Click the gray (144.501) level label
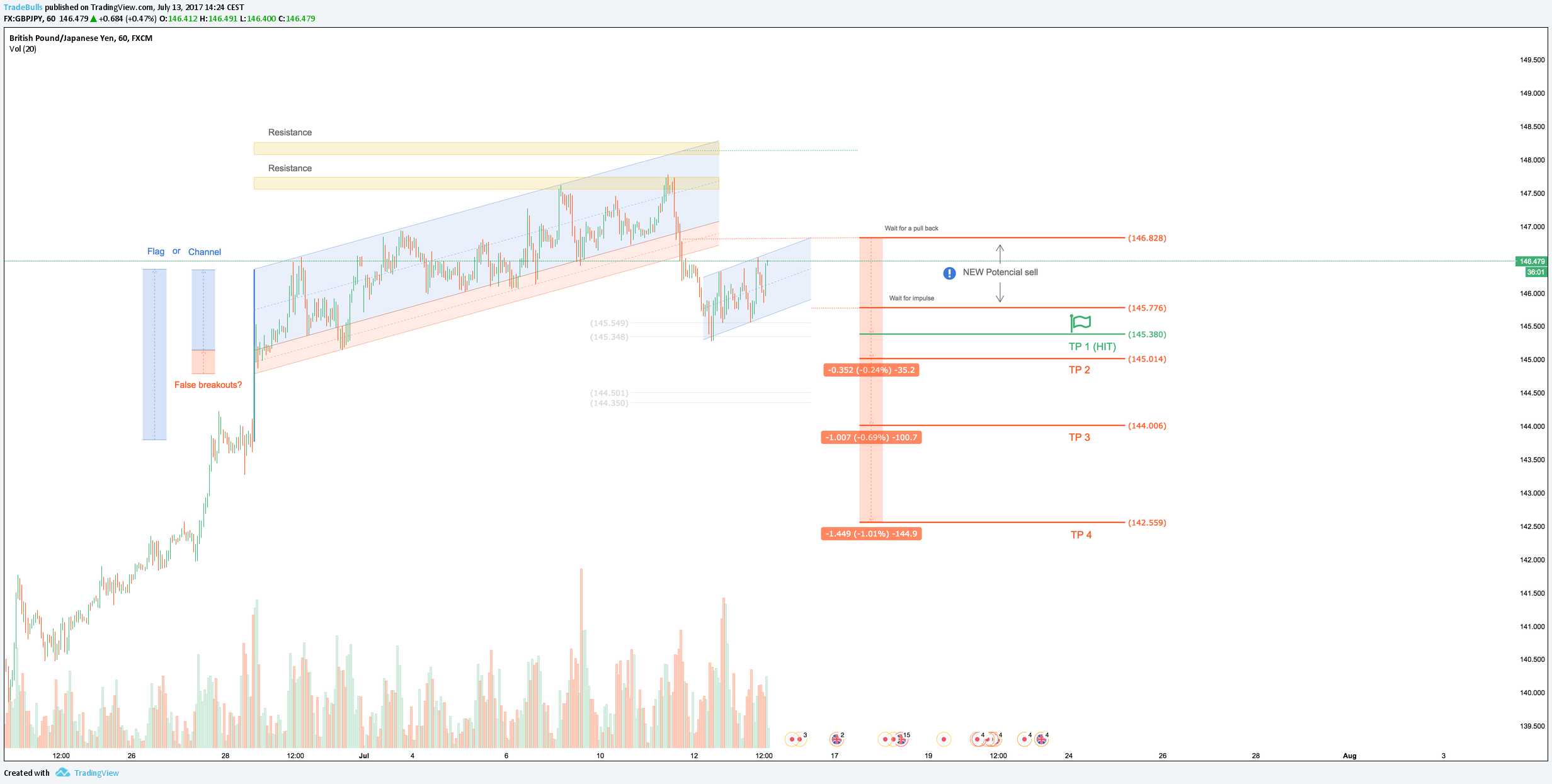Screen dimensions: 1552x784 pyautogui.click(x=609, y=393)
